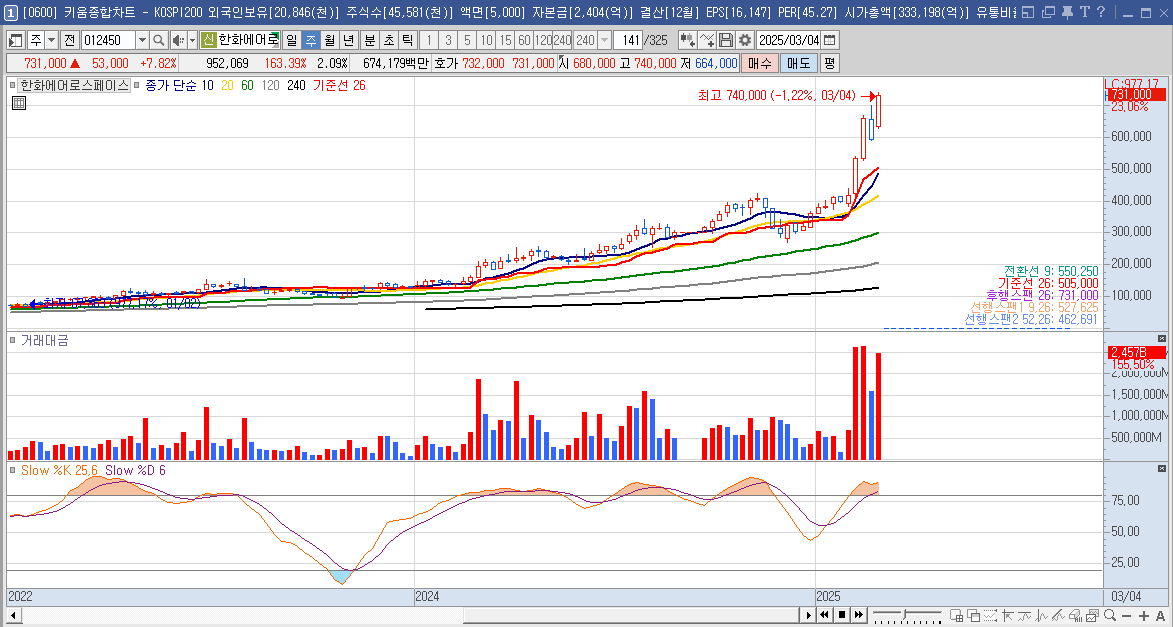Click the dotted selection chart icon

point(990,615)
